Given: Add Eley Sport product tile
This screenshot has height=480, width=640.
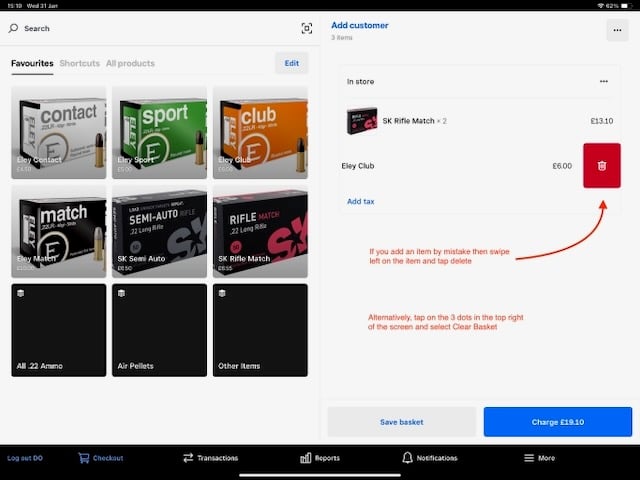Looking at the screenshot, I should 159,132.
